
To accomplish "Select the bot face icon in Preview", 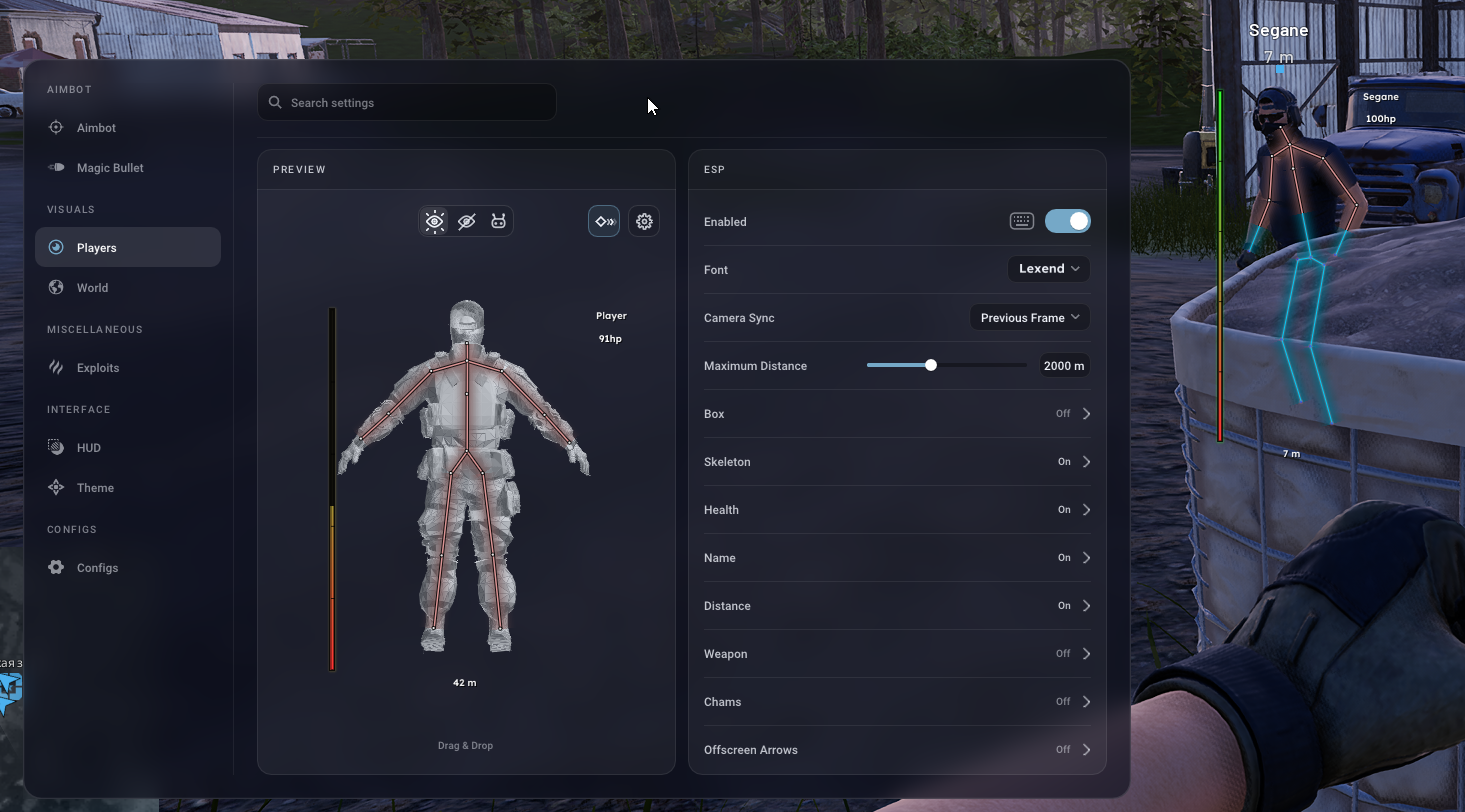I will pos(498,222).
